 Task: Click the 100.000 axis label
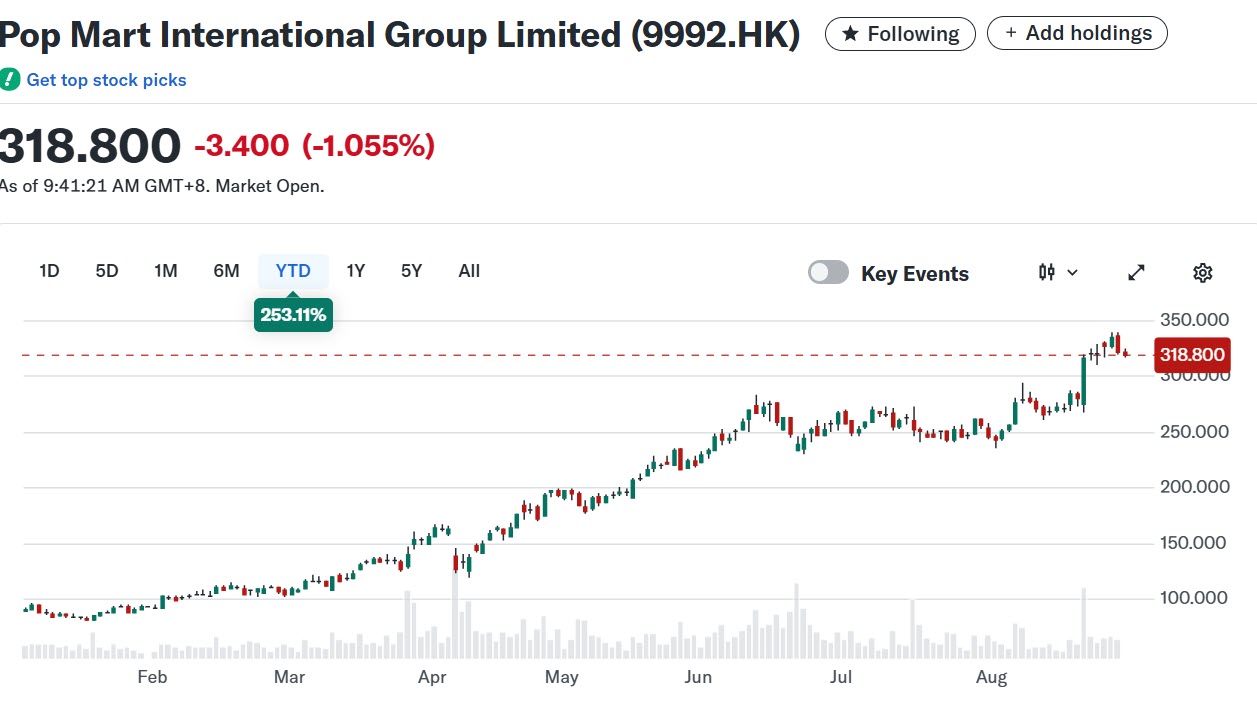click(x=1195, y=598)
